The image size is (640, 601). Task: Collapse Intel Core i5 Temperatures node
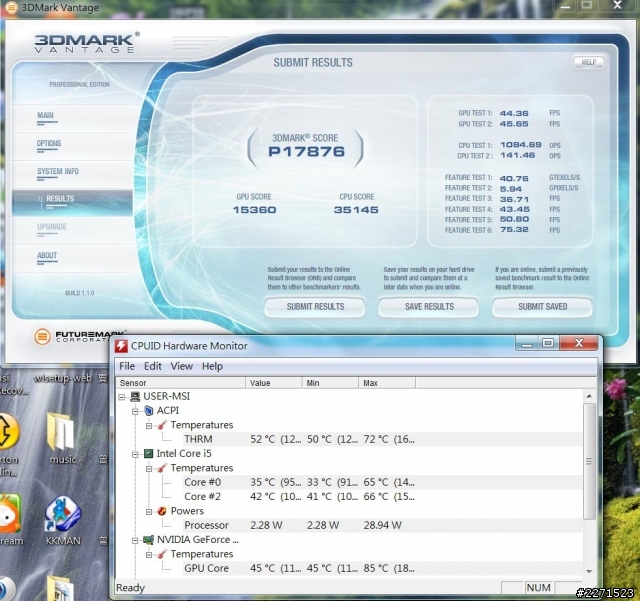coord(149,469)
